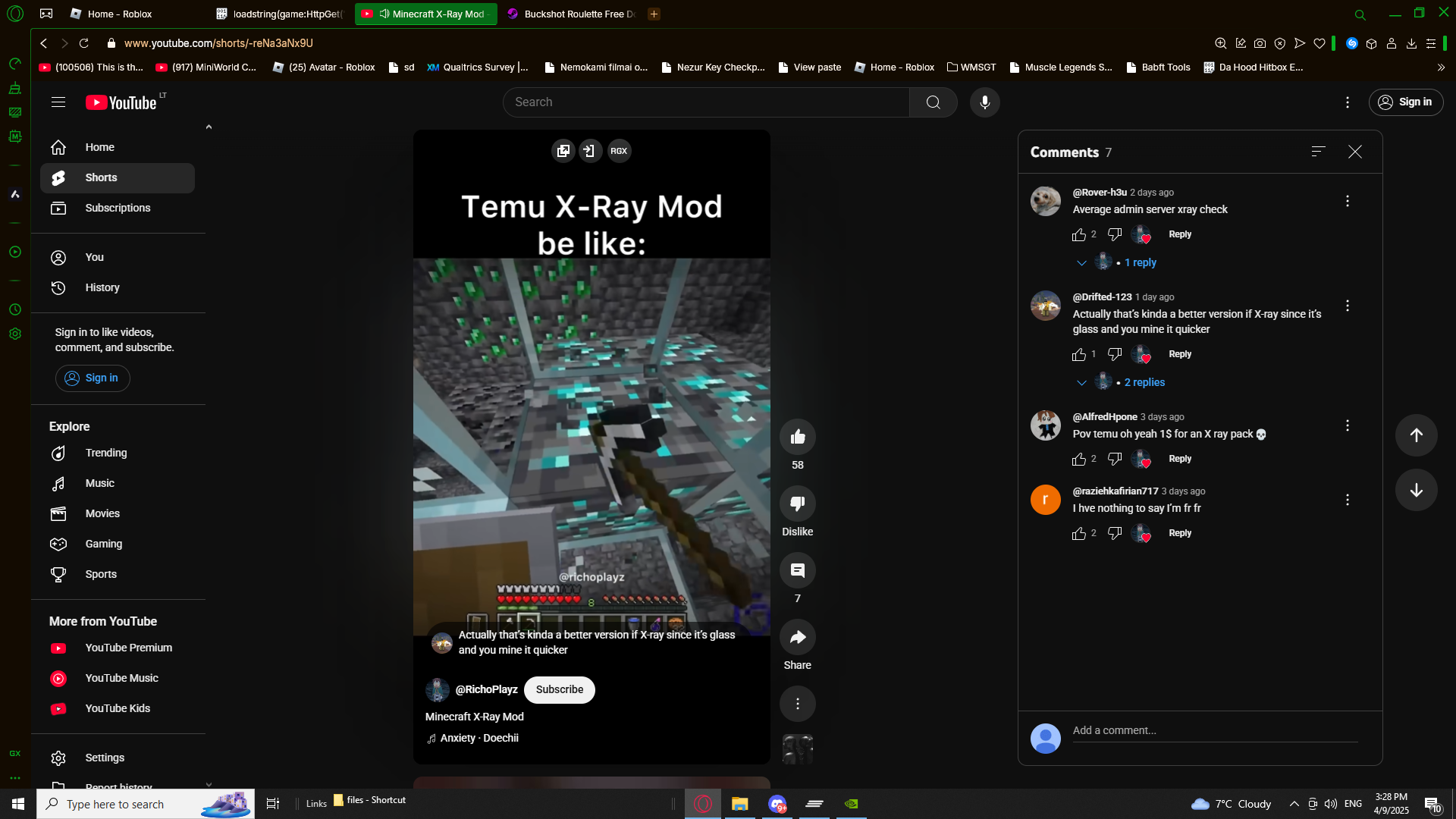Open the @RichoPlayz channel link
The width and height of the screenshot is (1456, 819).
486,689
